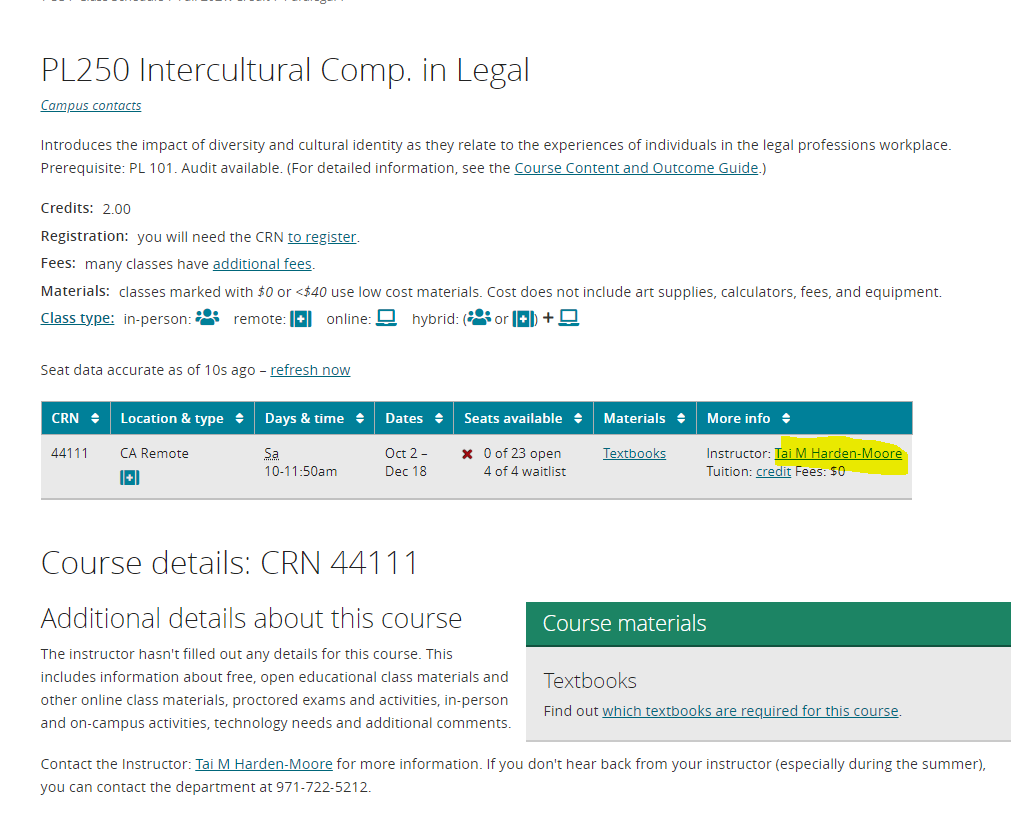Open "which textbooks are required for this course"
This screenshot has height=814, width=1018.
pos(751,711)
